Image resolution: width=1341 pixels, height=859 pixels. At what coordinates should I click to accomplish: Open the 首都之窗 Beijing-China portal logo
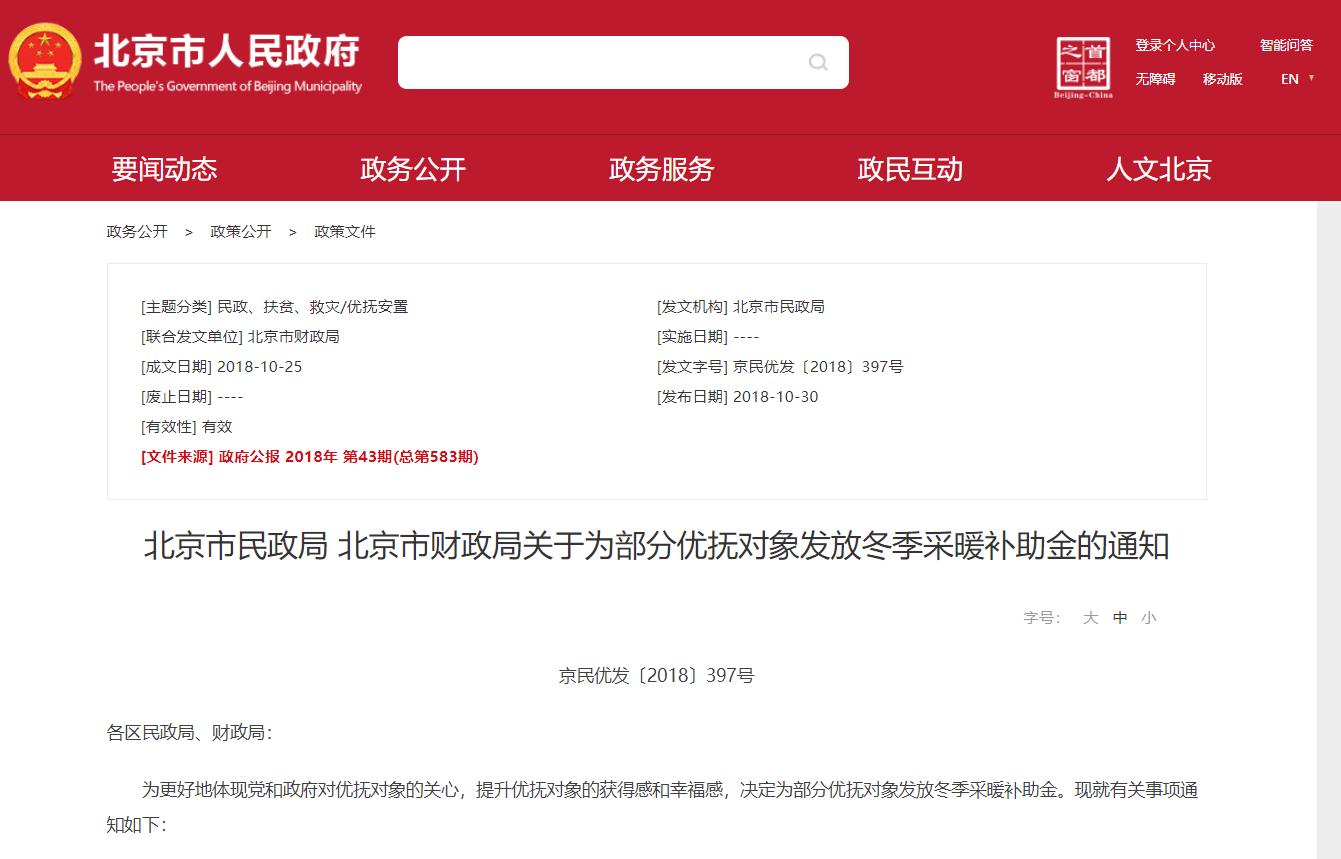1083,62
